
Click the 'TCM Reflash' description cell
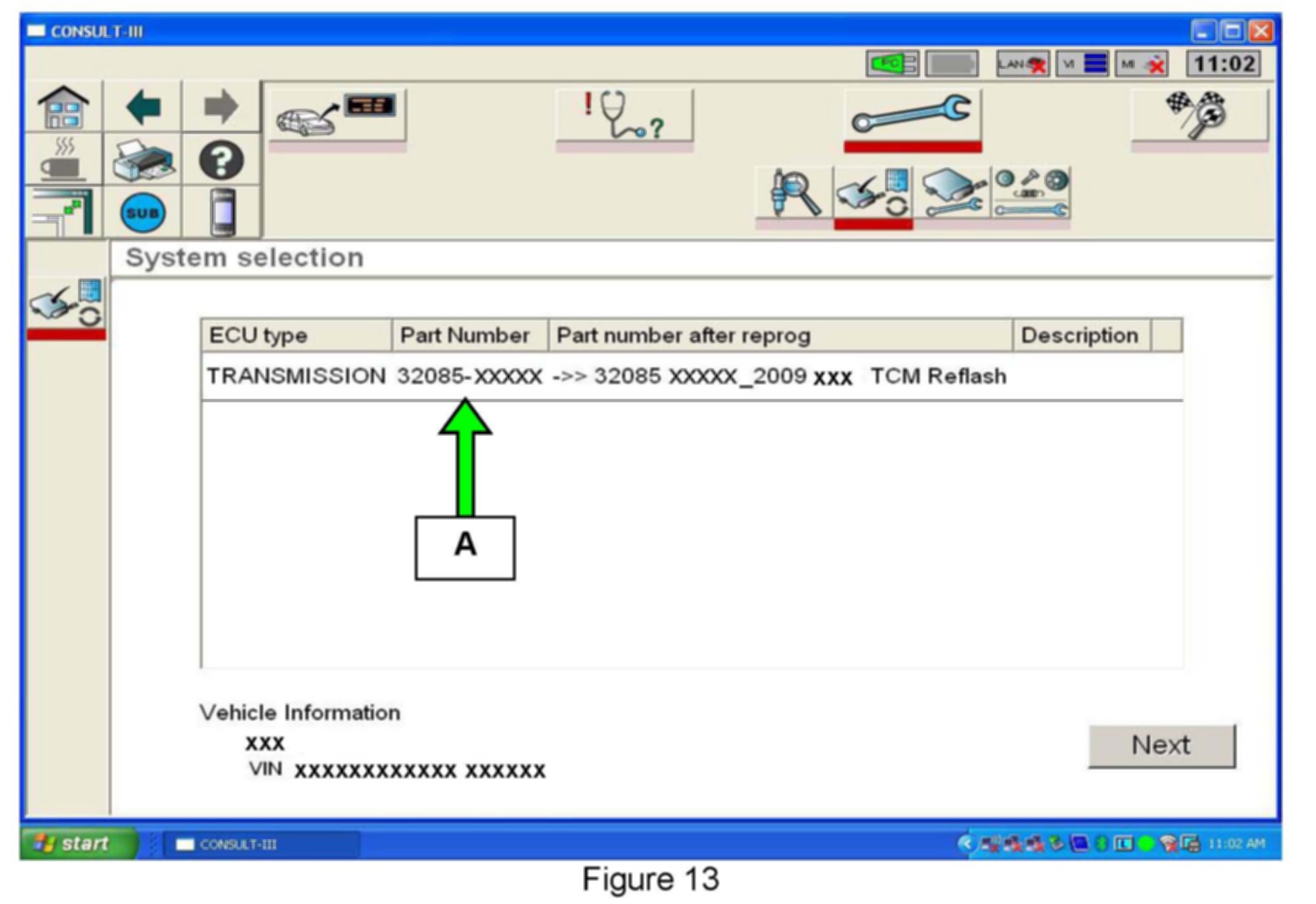(x=938, y=376)
